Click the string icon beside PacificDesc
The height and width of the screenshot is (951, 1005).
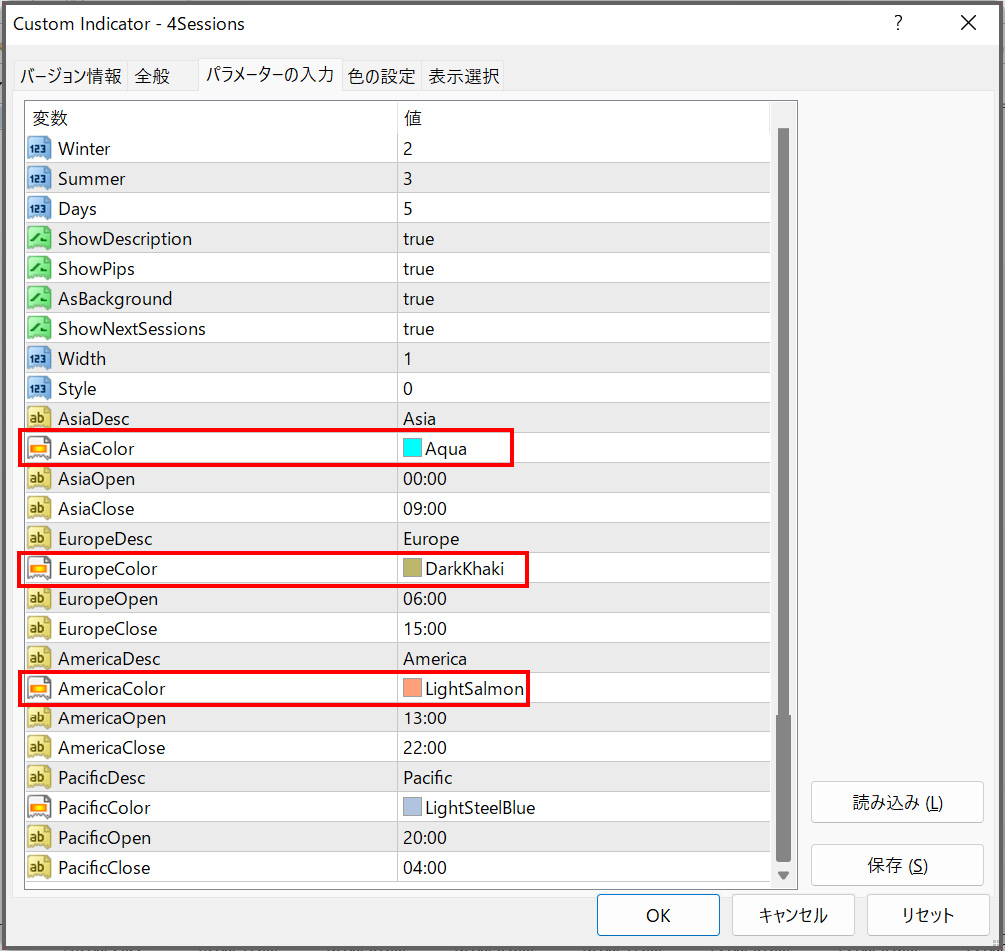[x=39, y=777]
